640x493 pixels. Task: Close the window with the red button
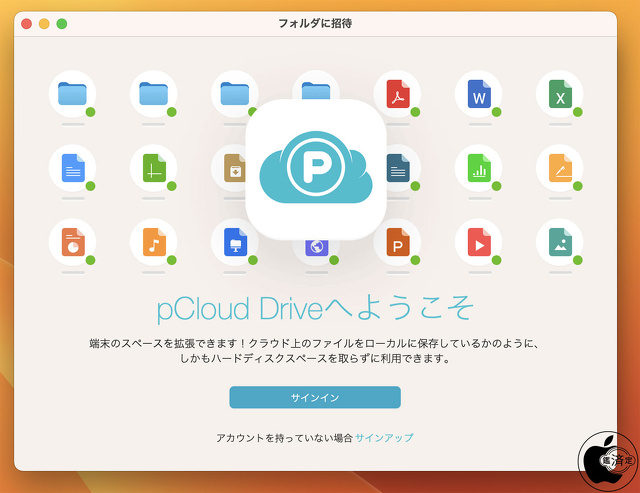pos(26,23)
